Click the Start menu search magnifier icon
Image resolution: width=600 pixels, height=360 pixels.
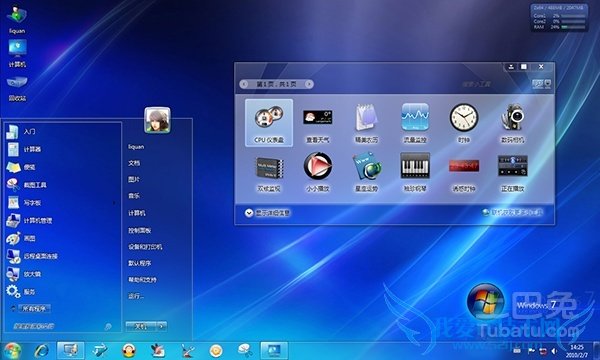click(108, 326)
